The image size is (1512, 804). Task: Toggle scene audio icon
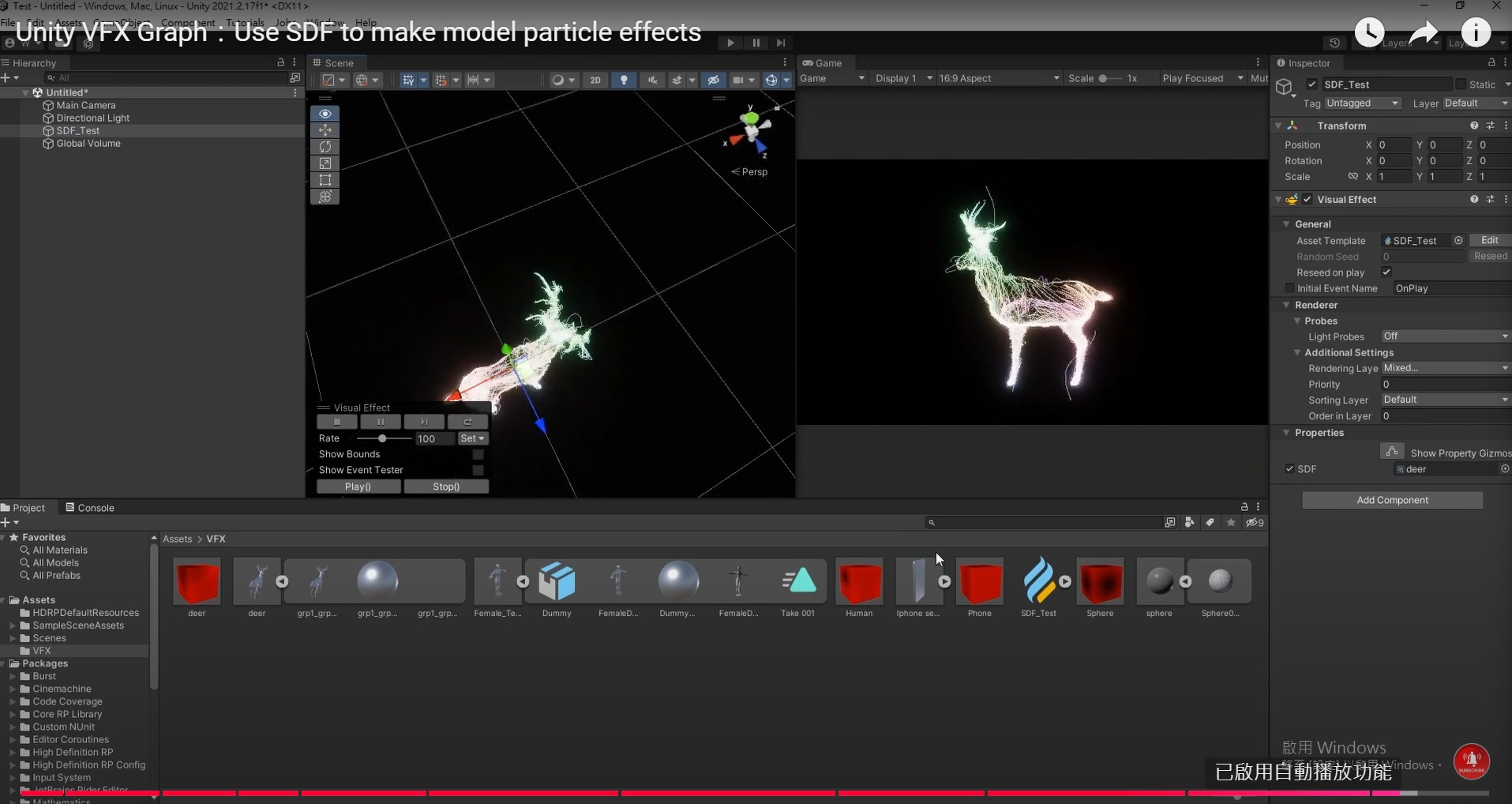652,80
